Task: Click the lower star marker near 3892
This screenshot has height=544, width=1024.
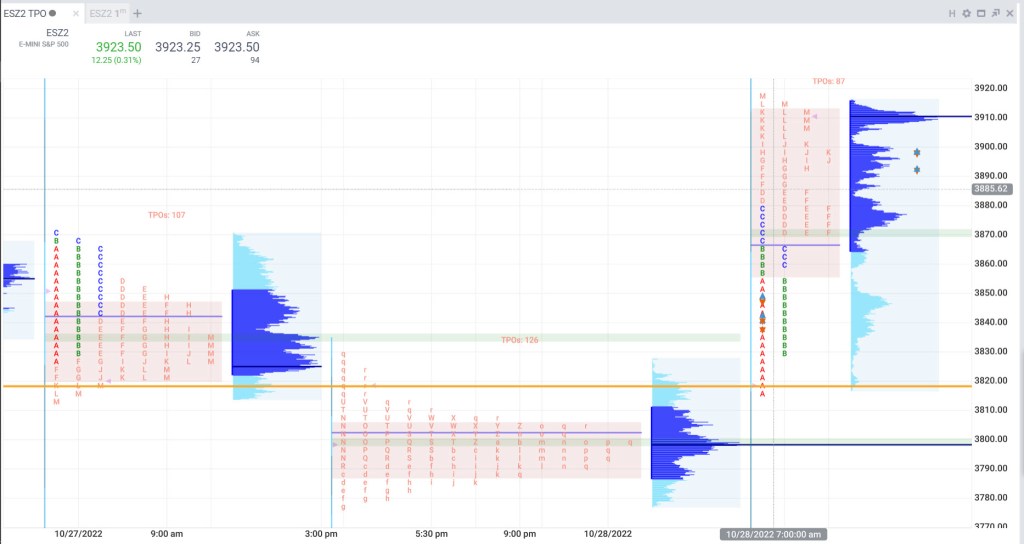Action: point(917,169)
